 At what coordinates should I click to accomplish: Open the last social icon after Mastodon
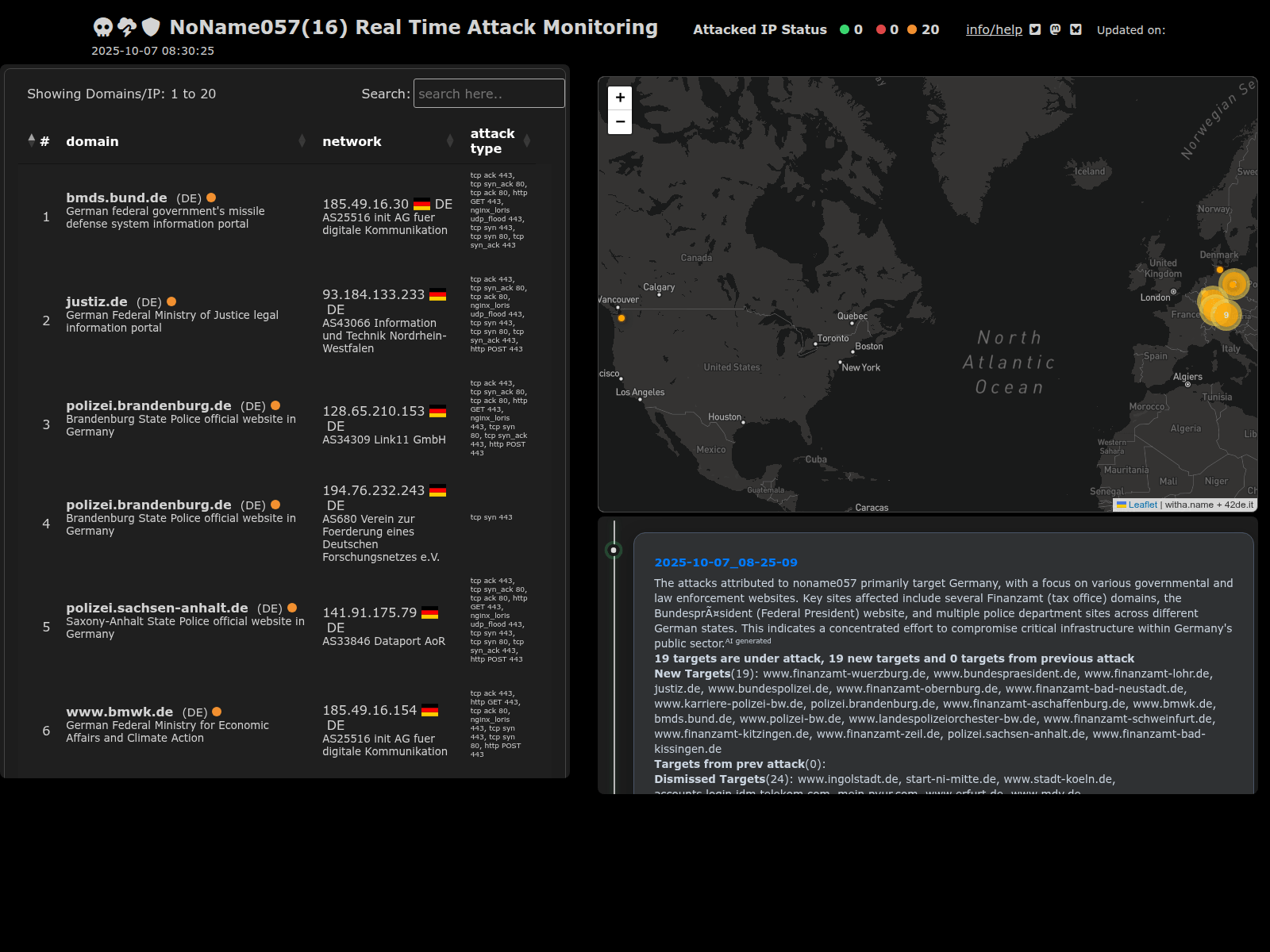coord(1076,29)
